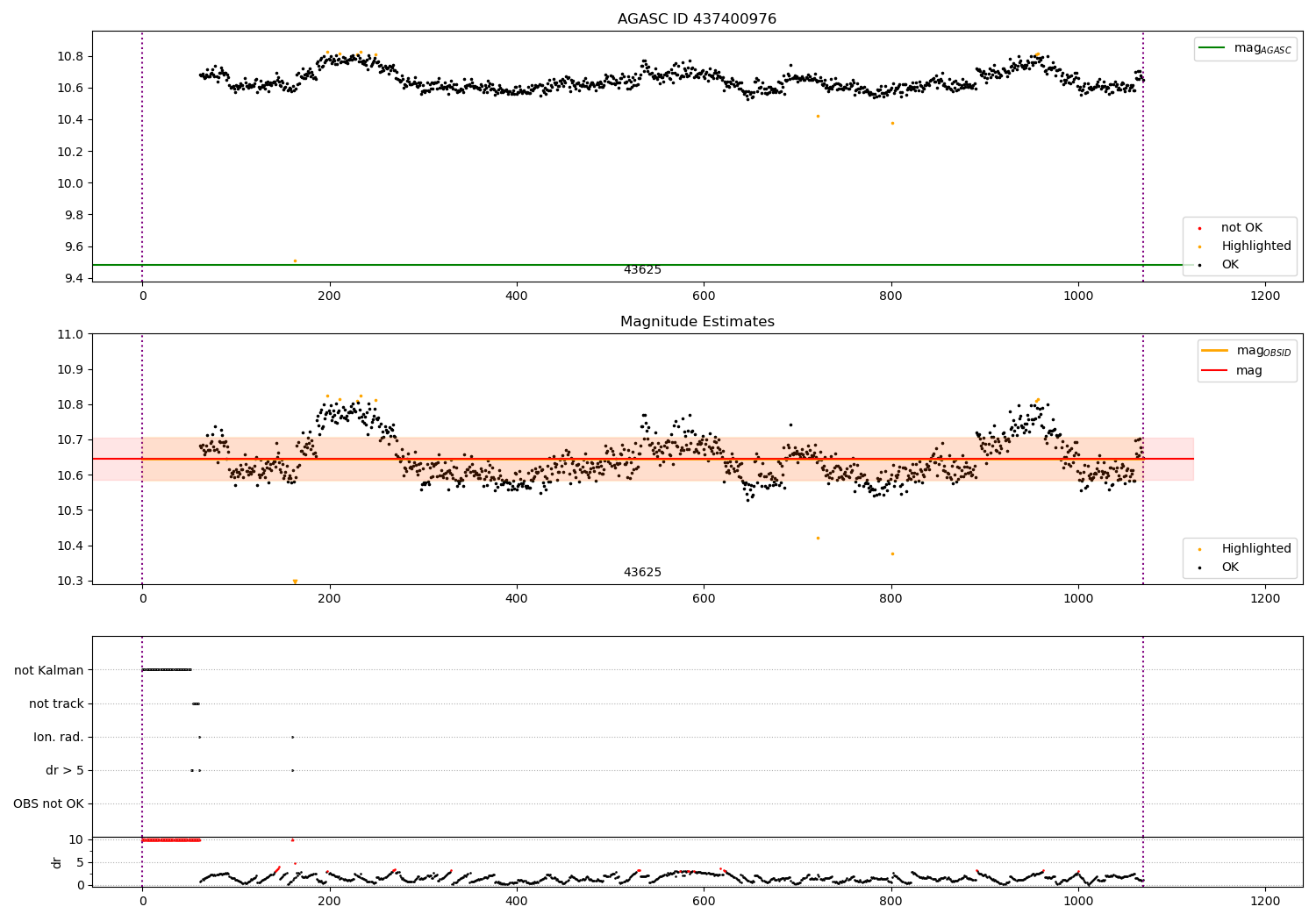Click the 'OBS not OK' axis label
The width and height of the screenshot is (1316, 921).
click(48, 803)
